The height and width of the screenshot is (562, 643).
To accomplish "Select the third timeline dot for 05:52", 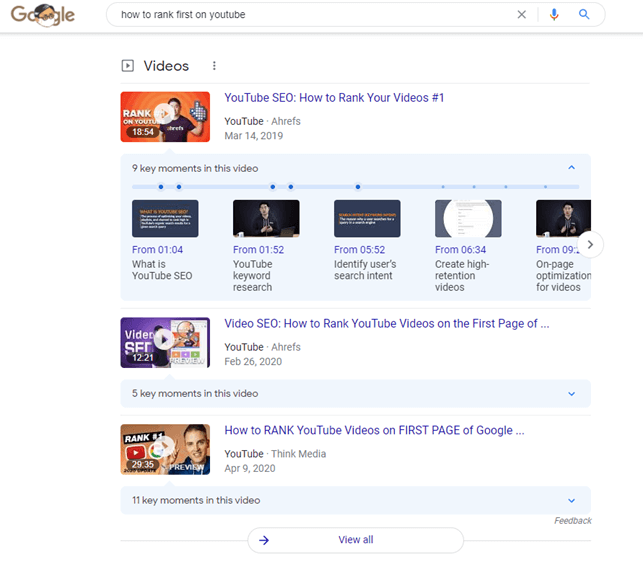I will pyautogui.click(x=273, y=187).
